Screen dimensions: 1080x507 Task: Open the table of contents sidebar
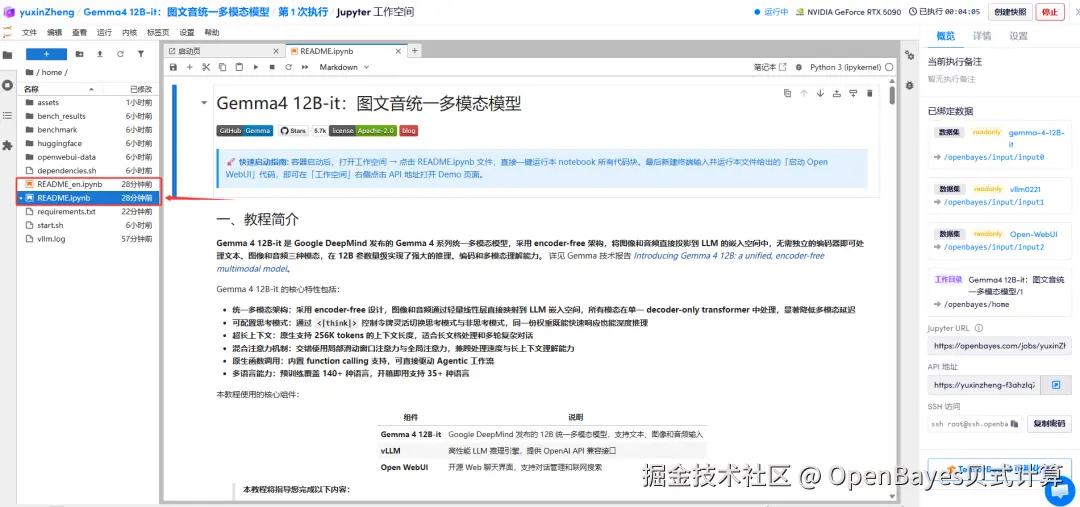point(8,115)
